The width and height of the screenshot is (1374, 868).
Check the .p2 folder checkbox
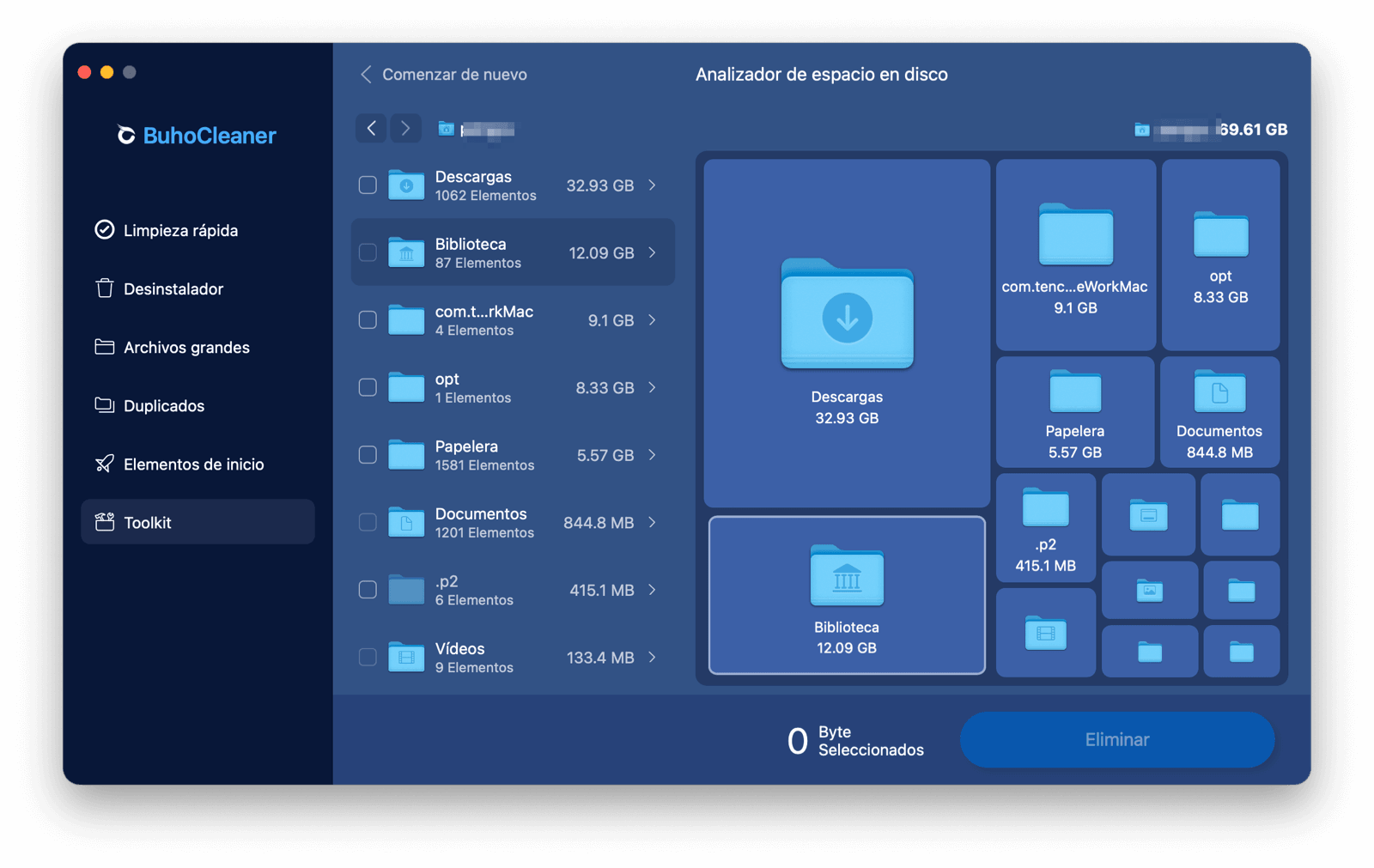pos(368,590)
